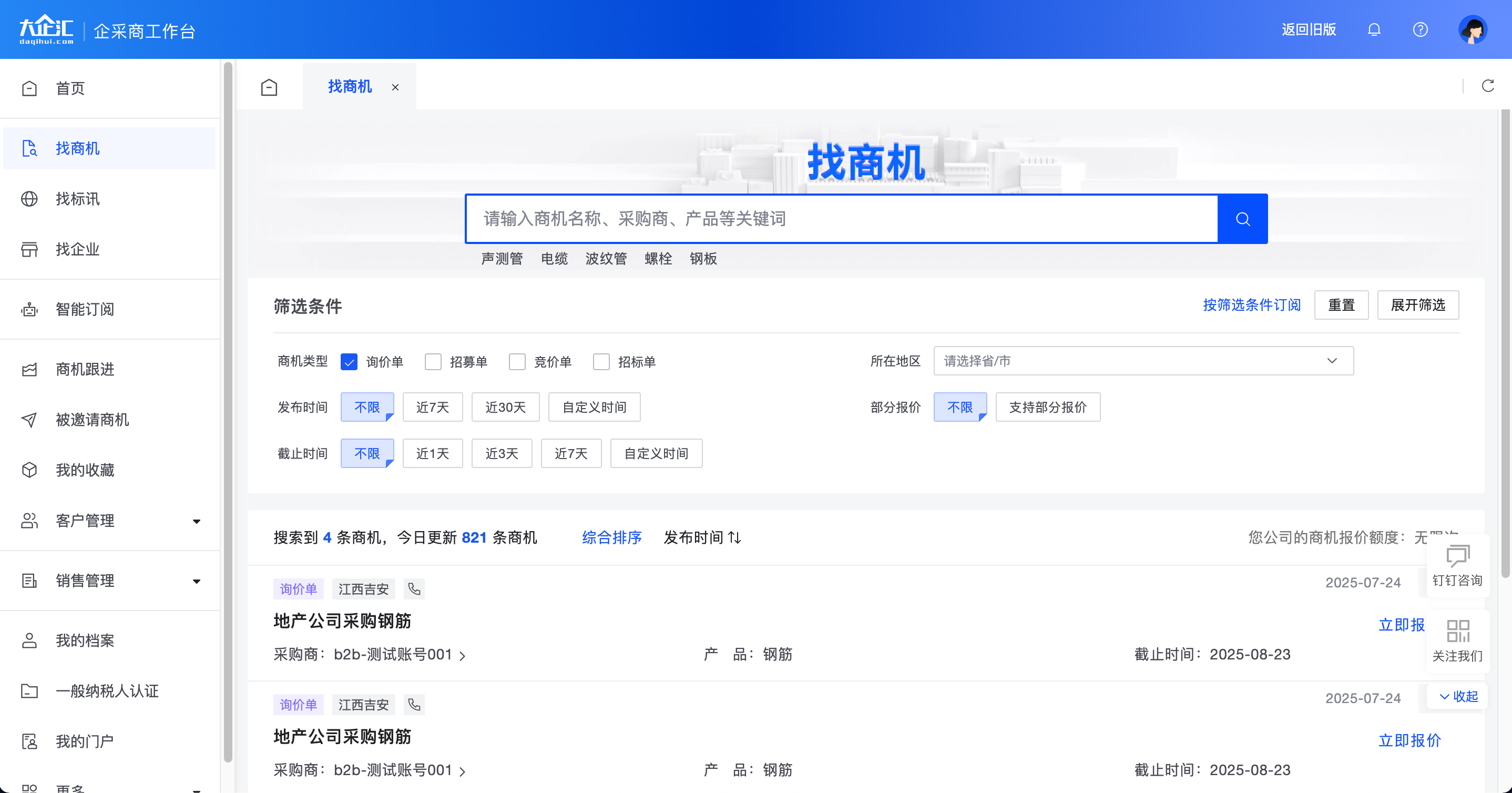
Task: Click the notification bell icon
Action: coord(1374,29)
